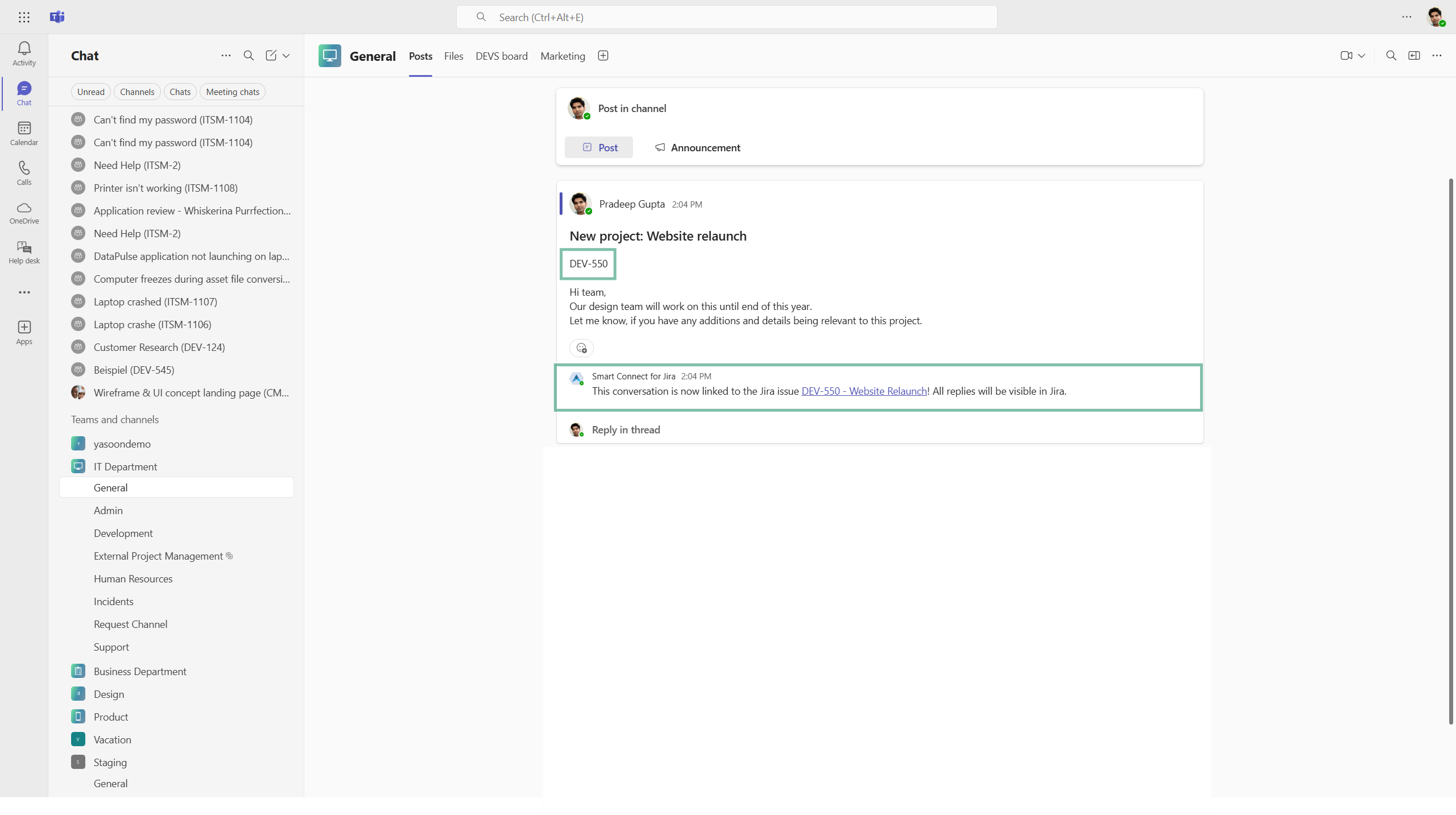Add a tab with plus icon
This screenshot has height=815, width=1456.
pos(603,56)
